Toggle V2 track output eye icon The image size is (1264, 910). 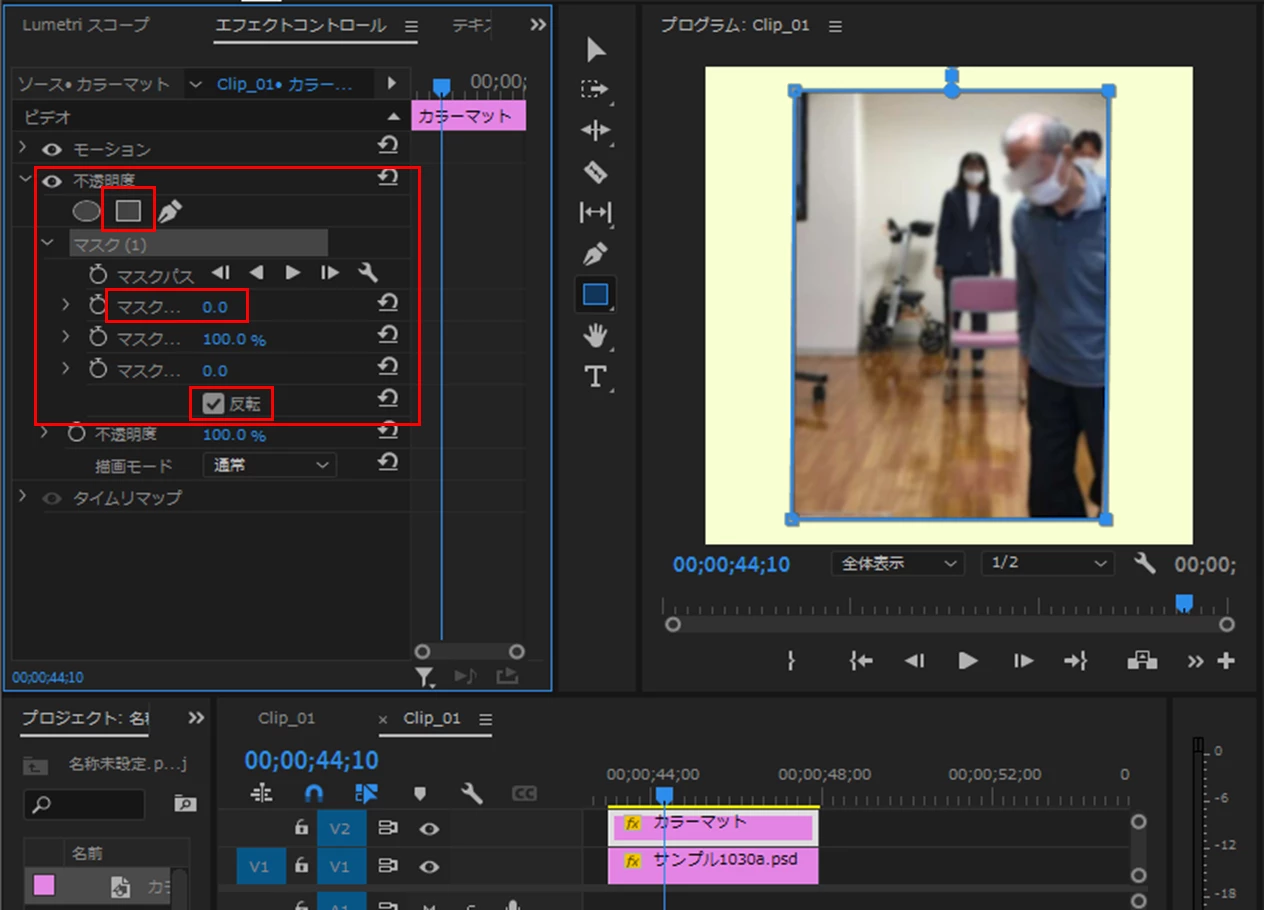click(430, 828)
